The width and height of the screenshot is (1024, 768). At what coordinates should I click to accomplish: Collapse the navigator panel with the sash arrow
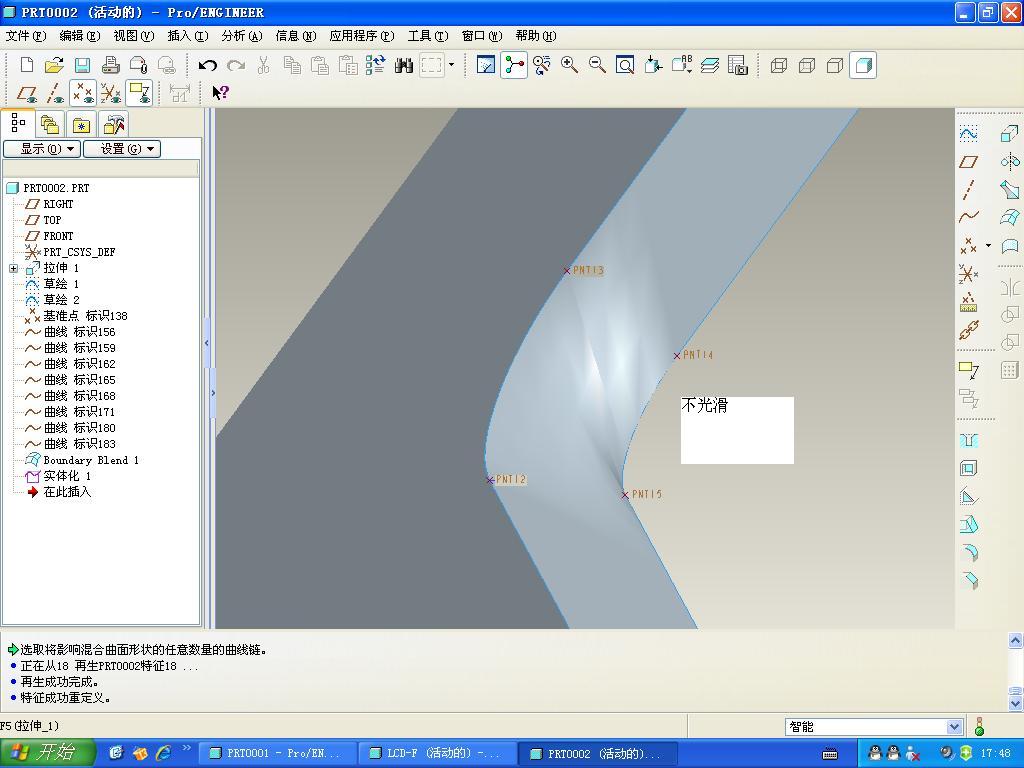pyautogui.click(x=207, y=343)
